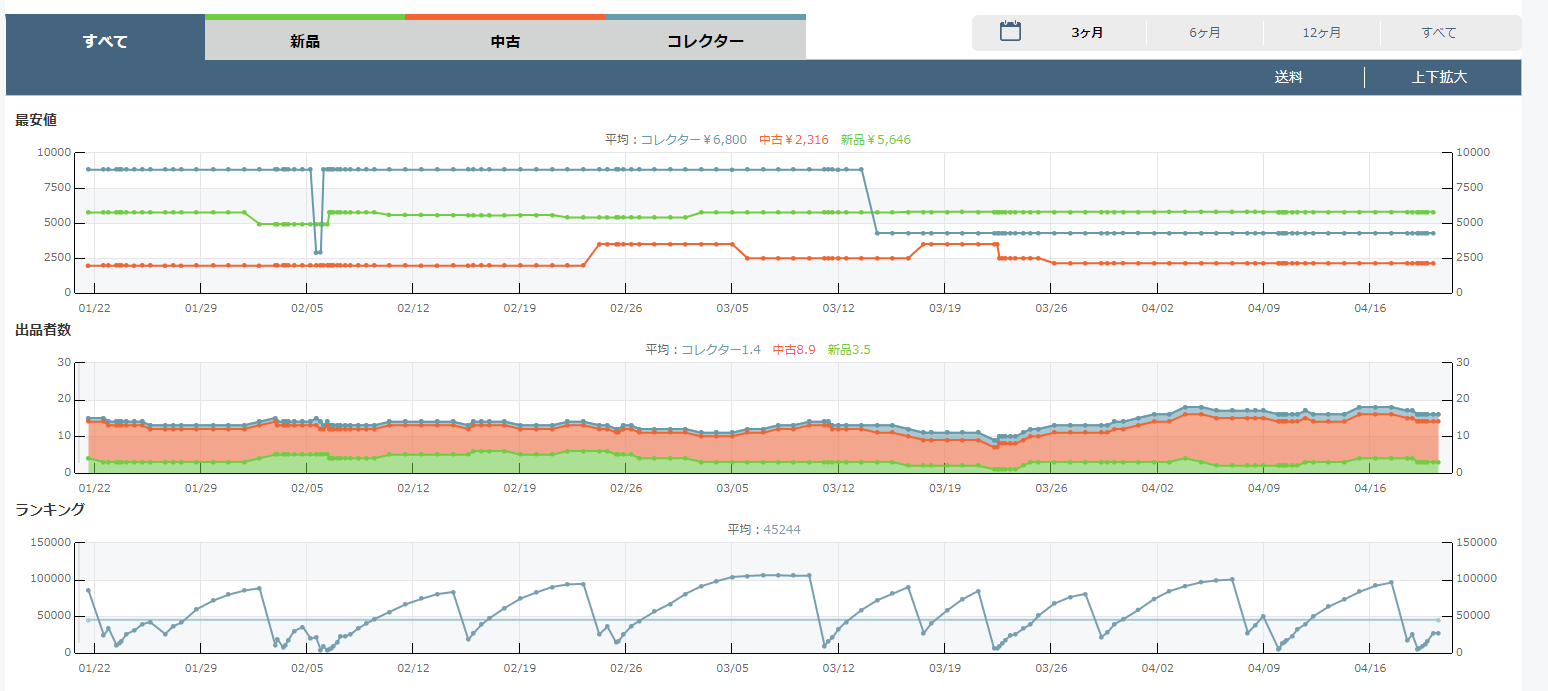Open the 中古 tab
The height and width of the screenshot is (691, 1548).
point(505,41)
